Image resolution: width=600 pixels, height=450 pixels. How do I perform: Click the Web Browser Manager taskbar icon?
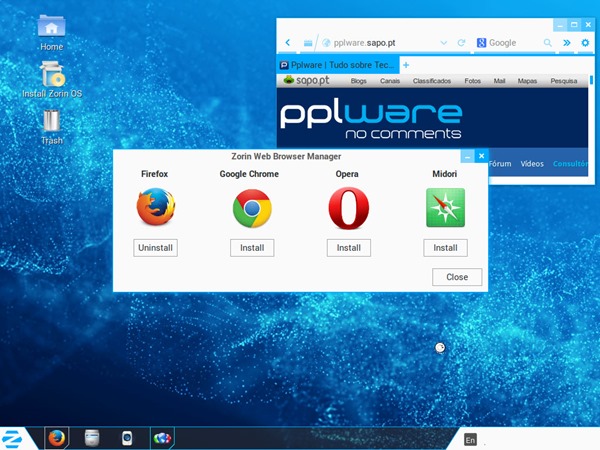tap(162, 438)
